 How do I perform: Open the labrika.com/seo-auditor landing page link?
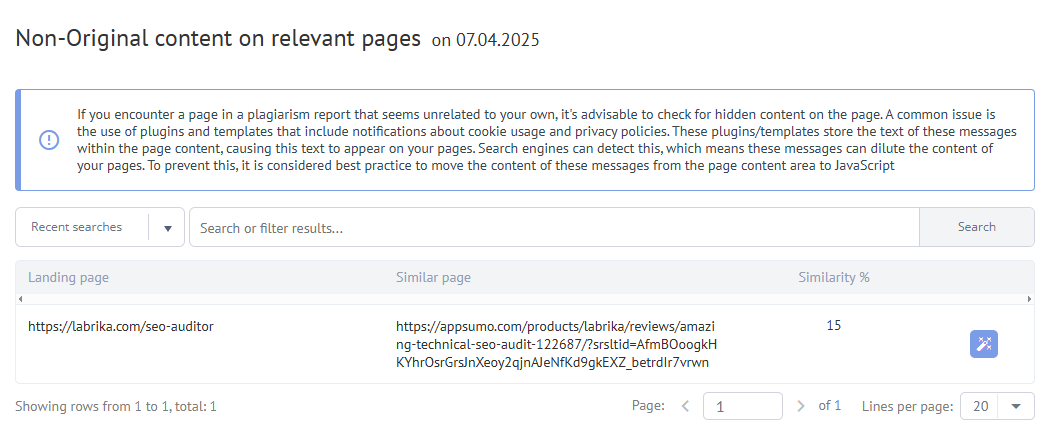121,326
